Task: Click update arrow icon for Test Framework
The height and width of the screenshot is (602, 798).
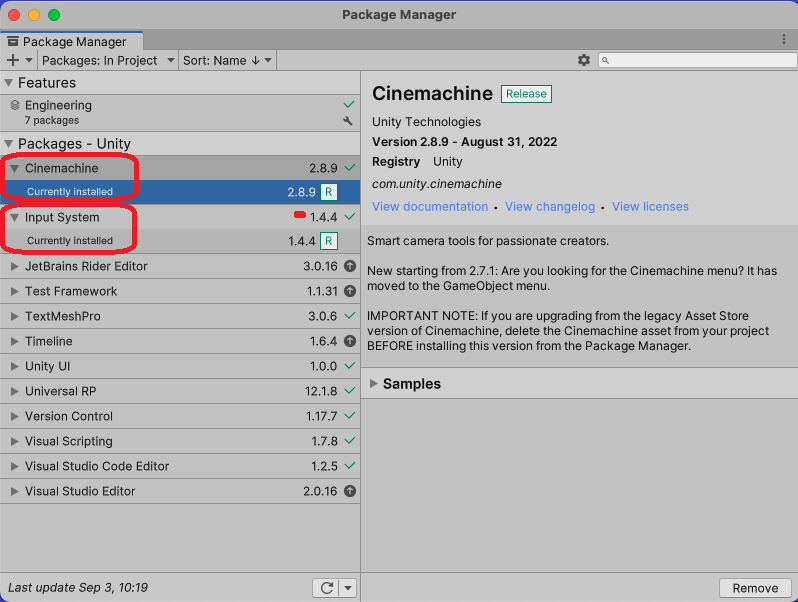Action: pos(349,292)
